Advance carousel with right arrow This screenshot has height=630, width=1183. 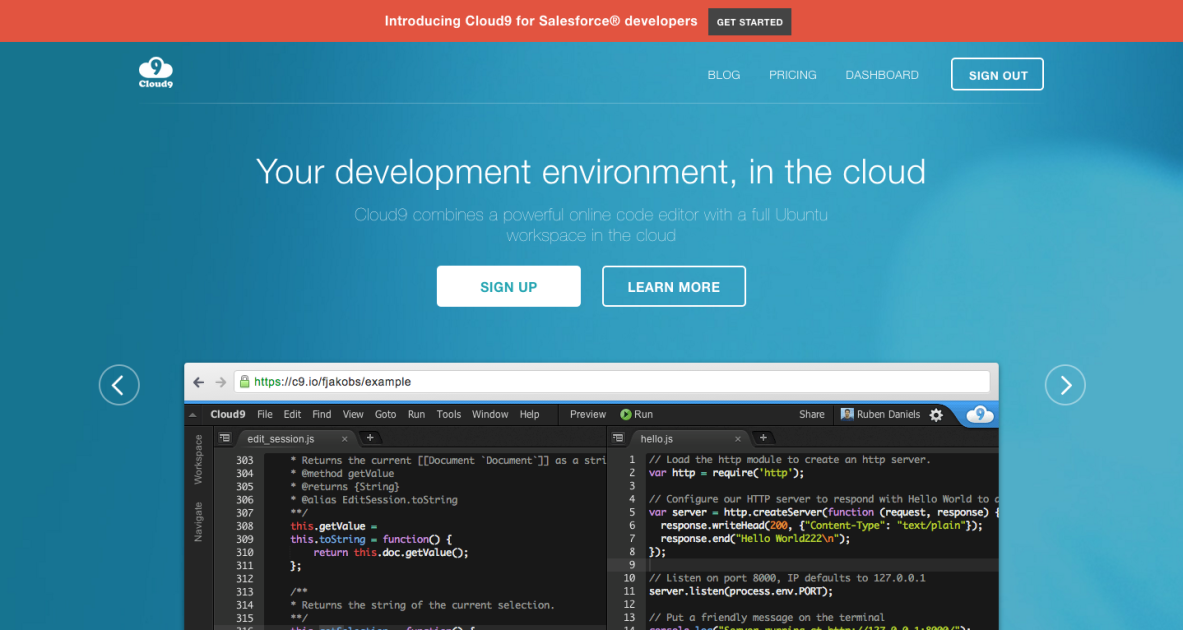point(1065,385)
